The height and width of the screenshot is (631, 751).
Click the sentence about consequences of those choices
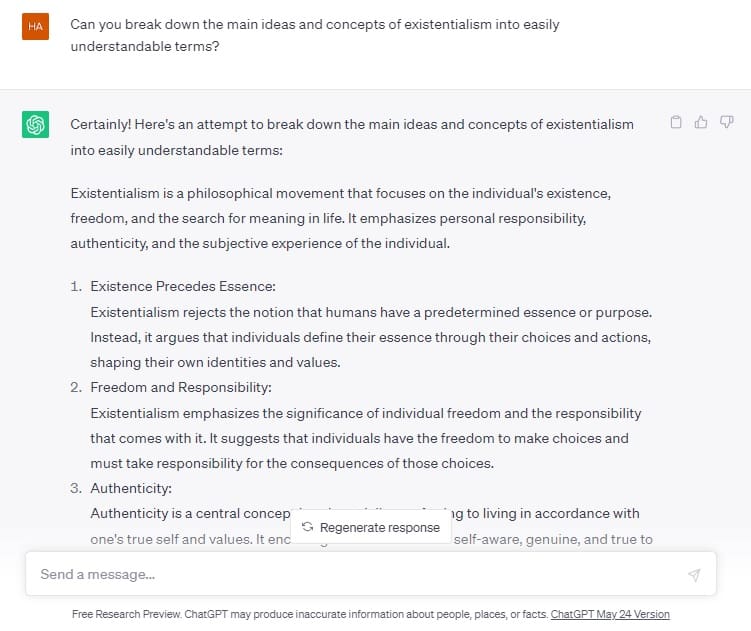point(292,463)
